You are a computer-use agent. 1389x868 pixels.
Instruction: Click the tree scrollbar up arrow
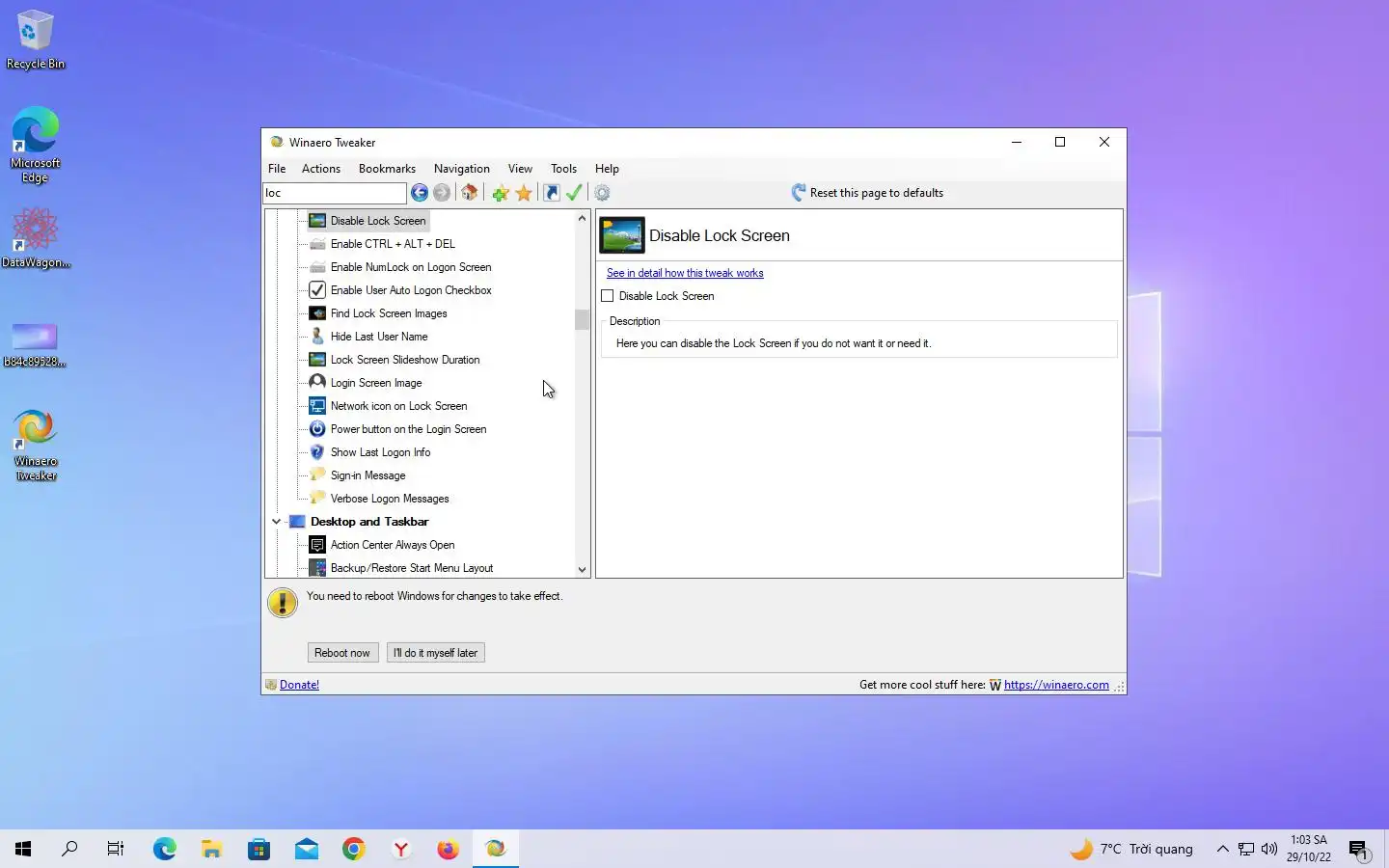[582, 219]
